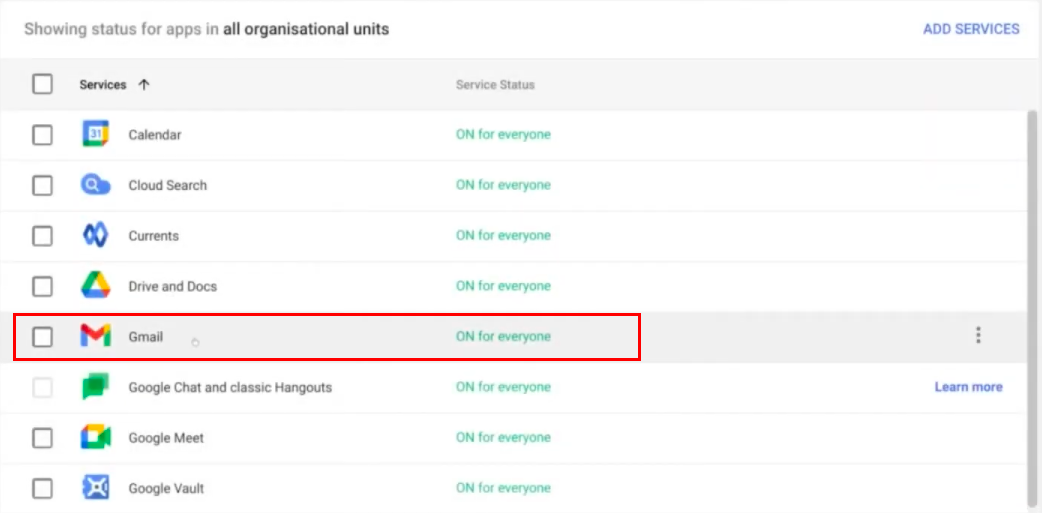The image size is (1042, 513).
Task: Open Google Chat and classic Hangouts name
Action: 230,387
